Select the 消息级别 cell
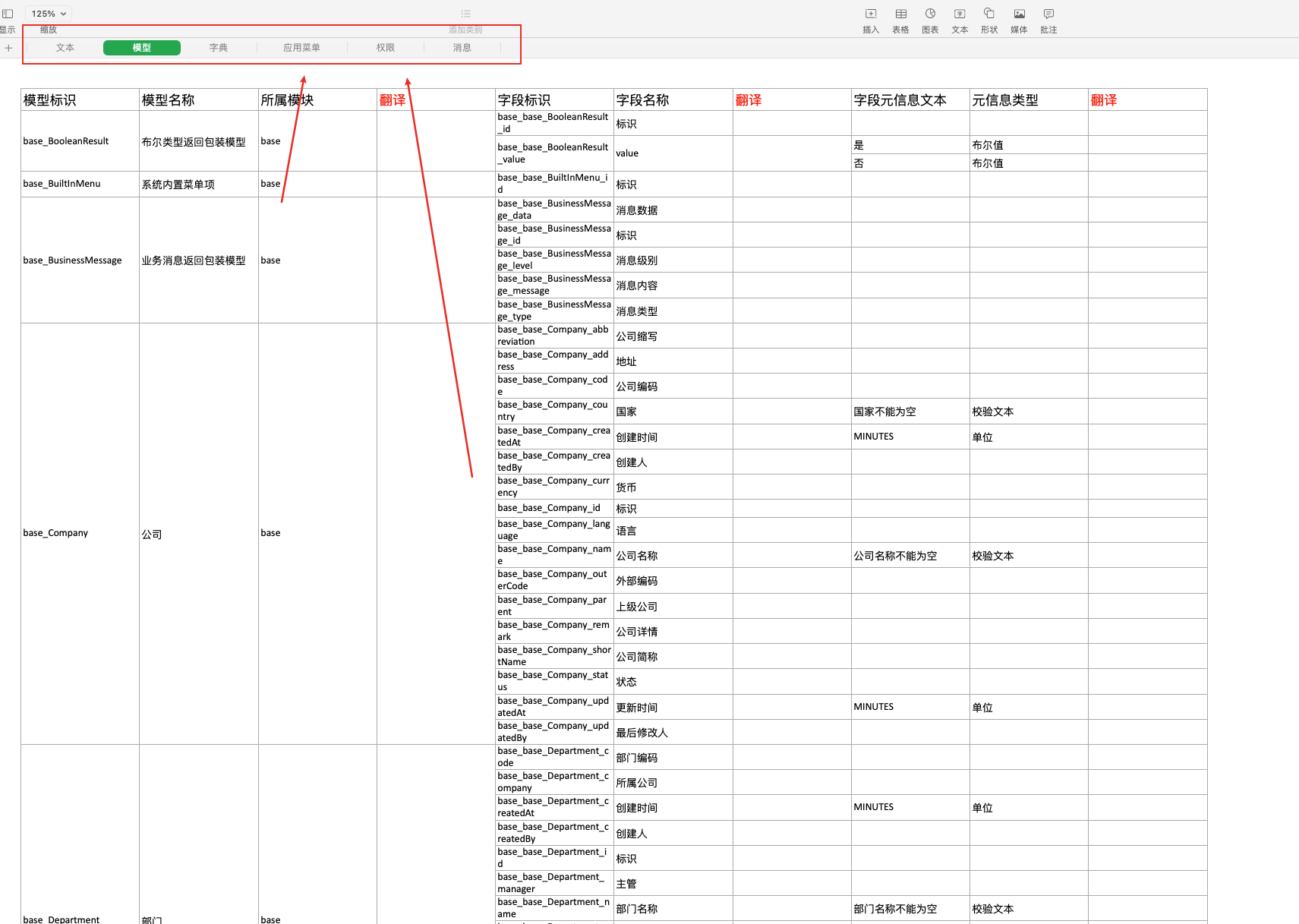Image resolution: width=1299 pixels, height=924 pixels. click(673, 260)
